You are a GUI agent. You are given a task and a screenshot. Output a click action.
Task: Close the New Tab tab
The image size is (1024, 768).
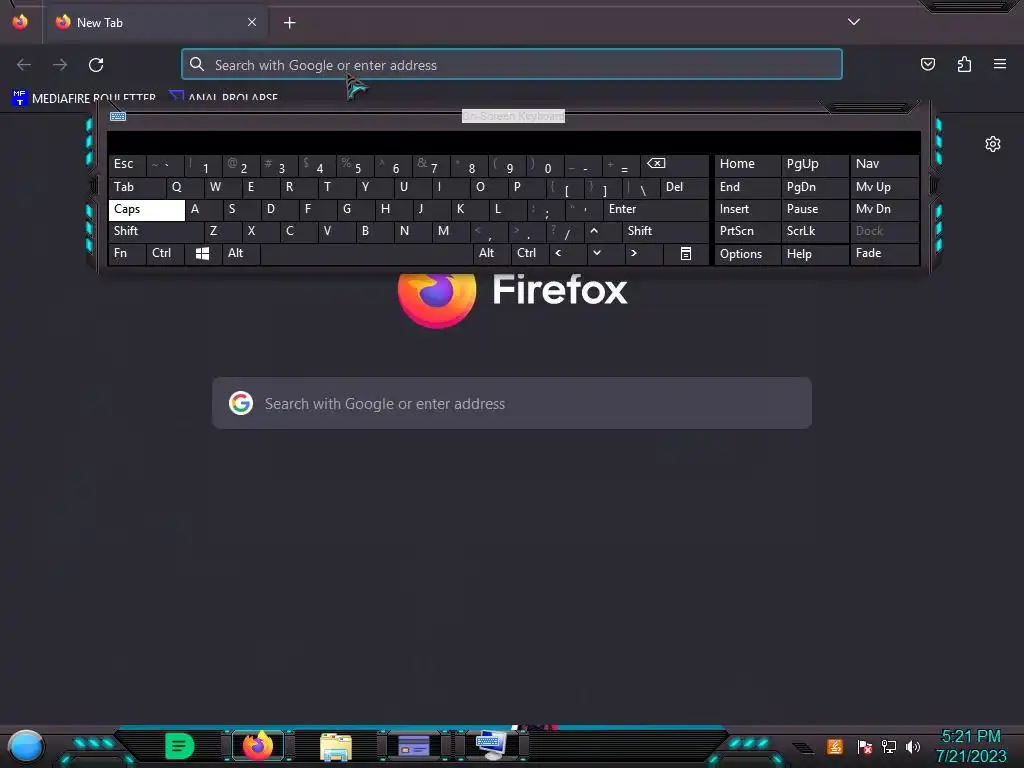[252, 22]
